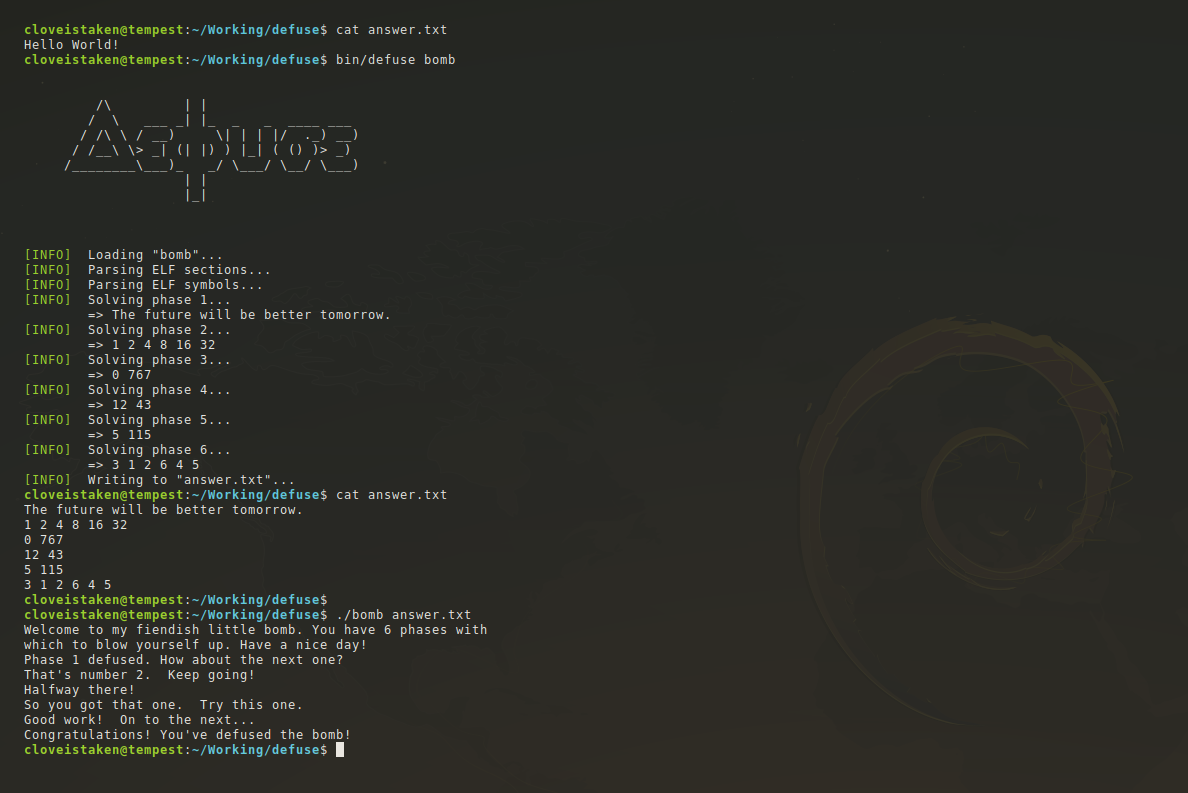Click "3 1 2 6 4 5" line without arrow
This screenshot has width=1188, height=793.
pyautogui.click(x=67, y=585)
